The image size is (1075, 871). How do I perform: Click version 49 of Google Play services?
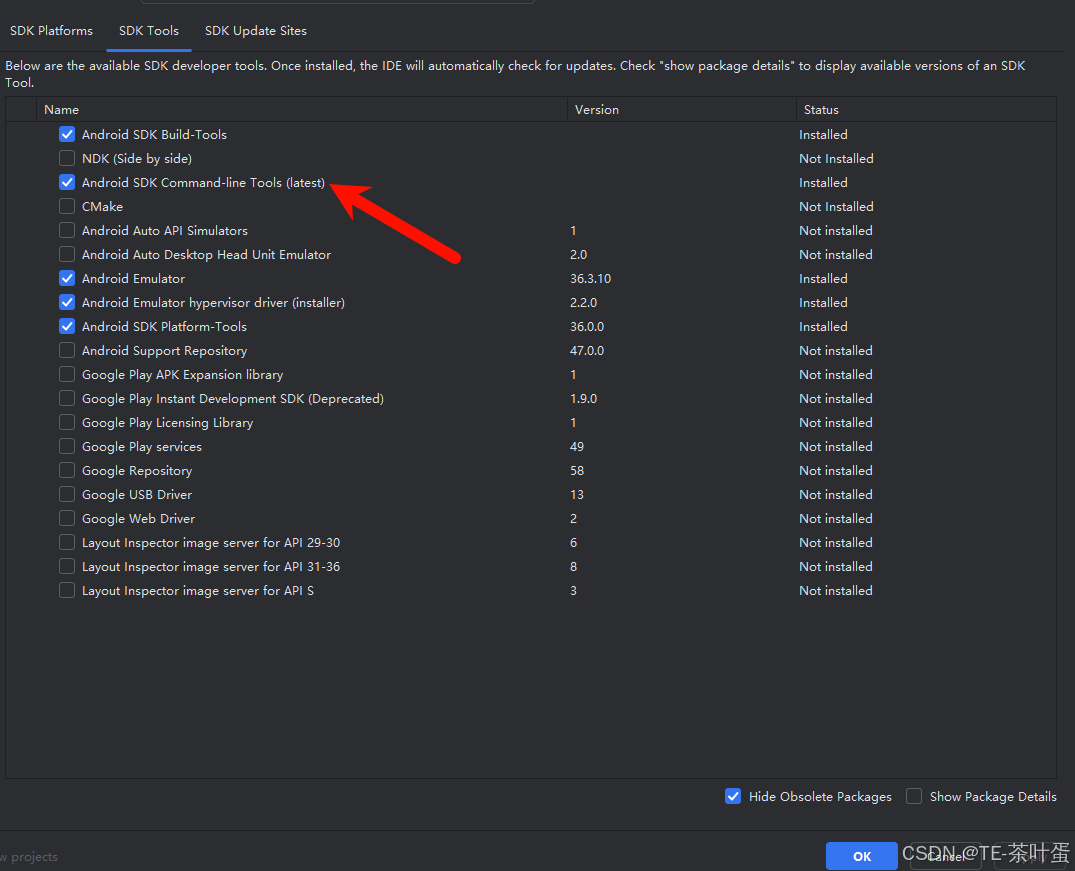click(x=577, y=446)
